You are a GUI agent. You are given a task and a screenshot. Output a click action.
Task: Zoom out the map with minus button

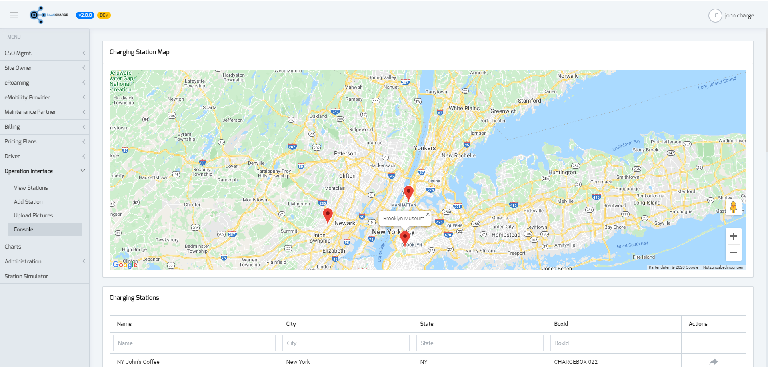coord(733,252)
